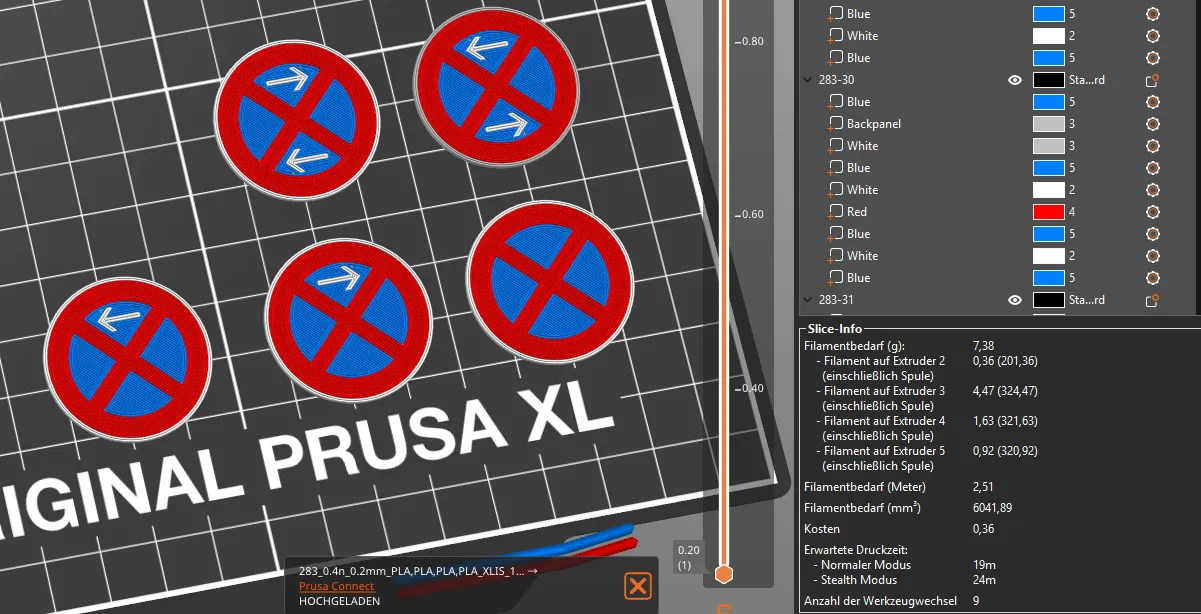This screenshot has width=1201, height=614.
Task: Click the black swatch of 283-30
Action: click(1048, 80)
